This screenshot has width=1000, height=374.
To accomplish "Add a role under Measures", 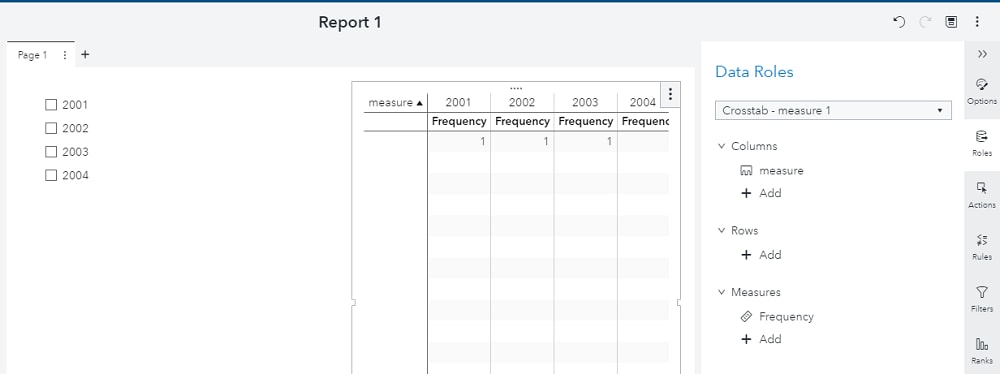I will tap(761, 339).
